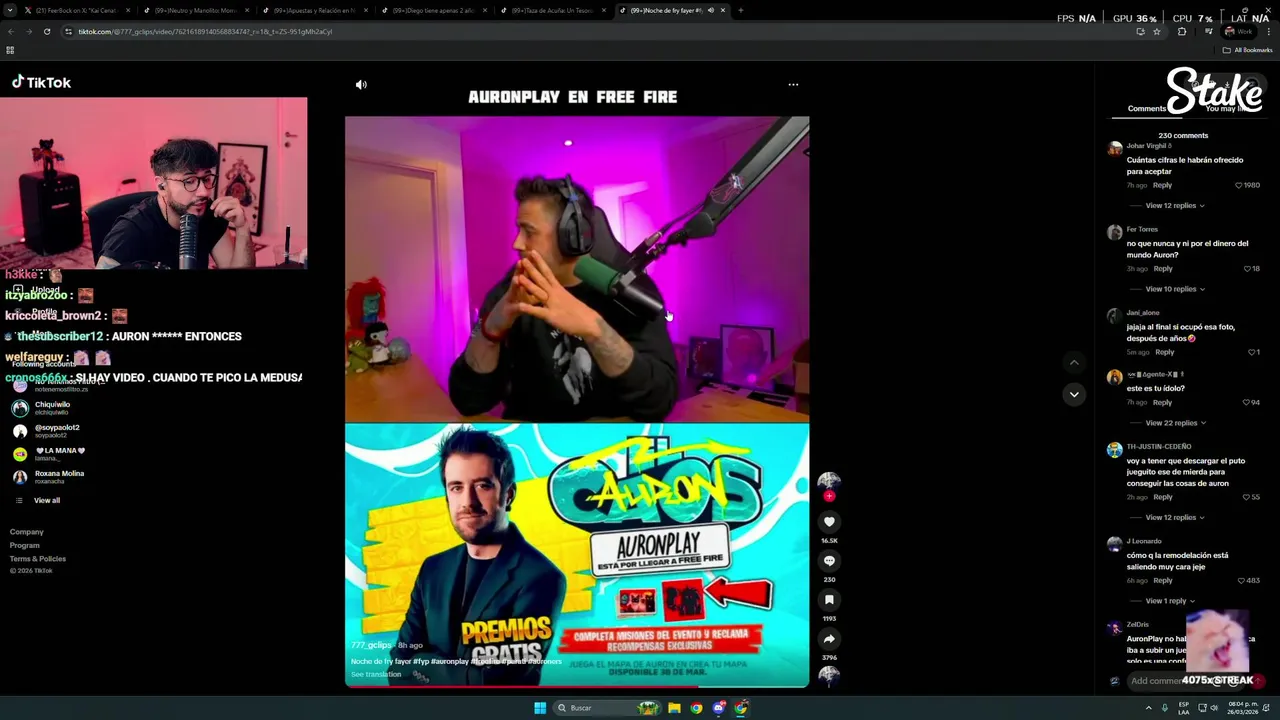Reply to Johar Virghil's comment
Screen dimensions: 1280x720
click(x=1162, y=185)
